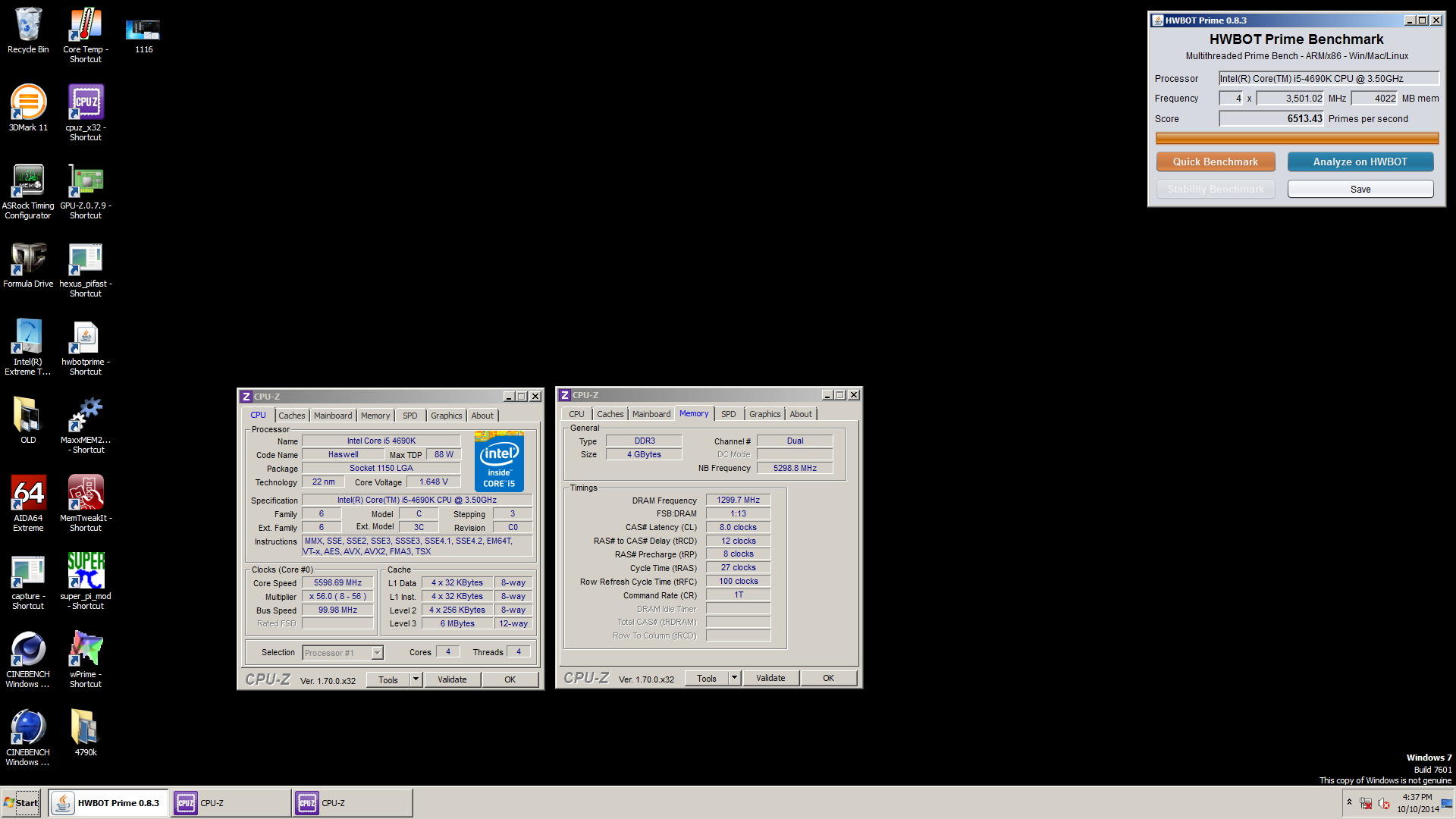Switch to Caches tab in left CPU-Z
The image size is (1456, 819).
coord(291,416)
